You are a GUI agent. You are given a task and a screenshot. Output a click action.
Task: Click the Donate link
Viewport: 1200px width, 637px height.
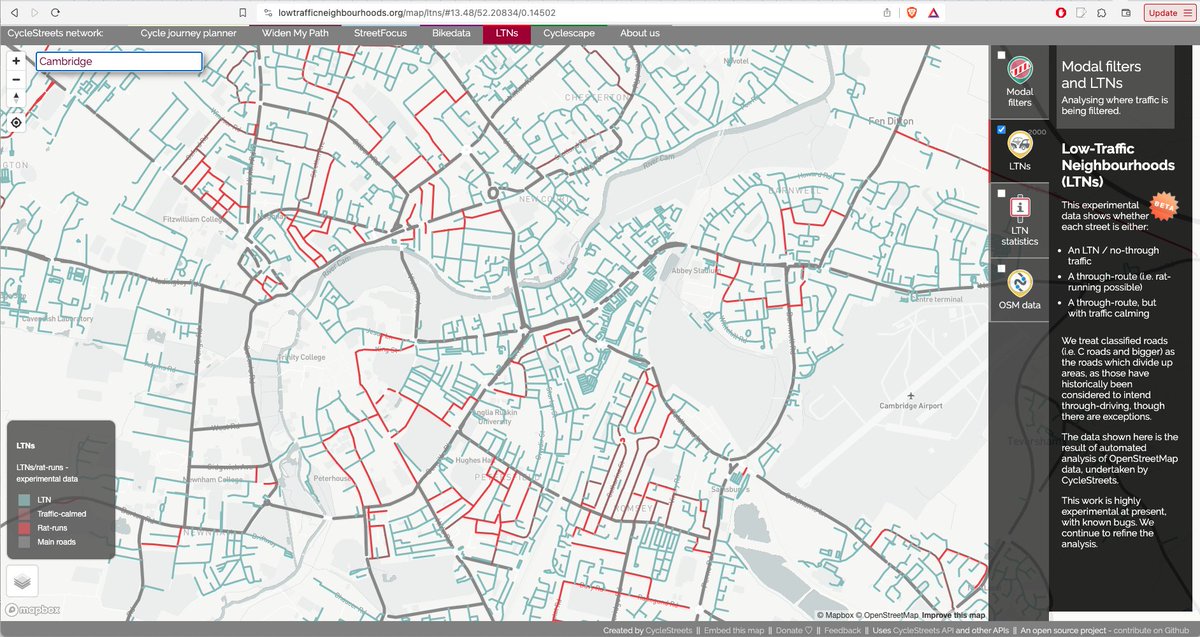click(x=794, y=631)
